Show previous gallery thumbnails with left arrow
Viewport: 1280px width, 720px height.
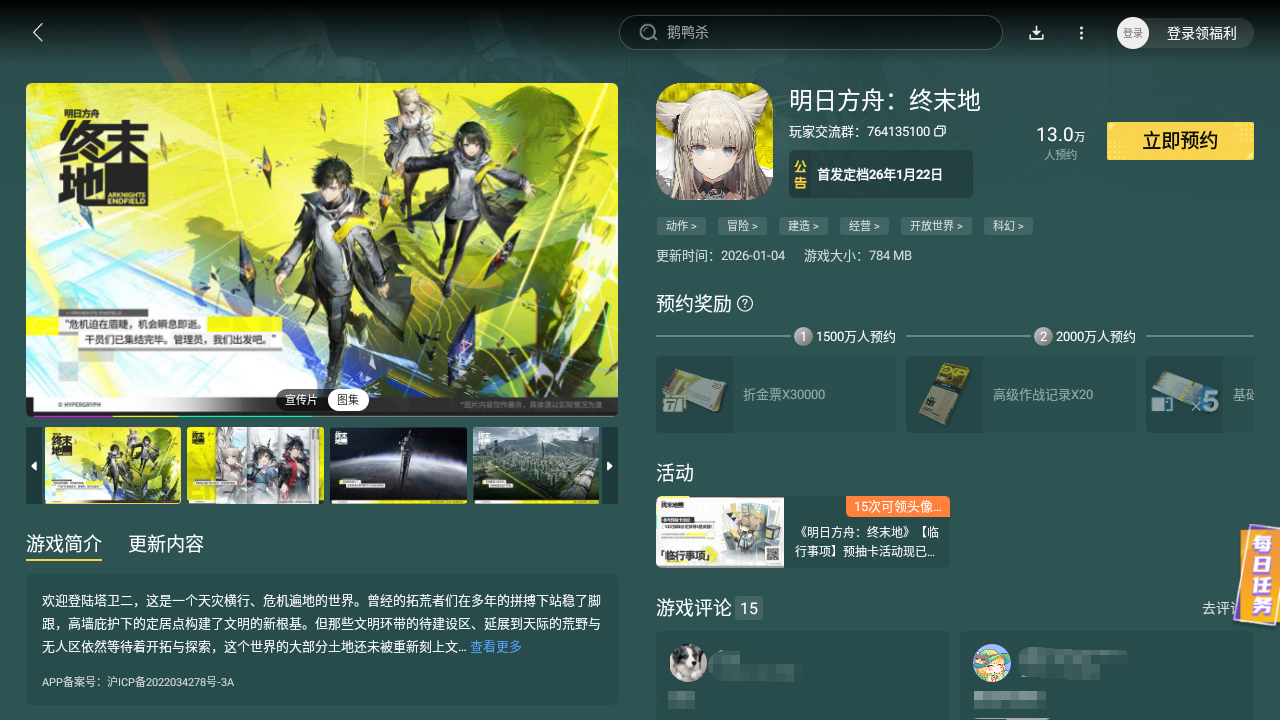pyautogui.click(x=34, y=466)
